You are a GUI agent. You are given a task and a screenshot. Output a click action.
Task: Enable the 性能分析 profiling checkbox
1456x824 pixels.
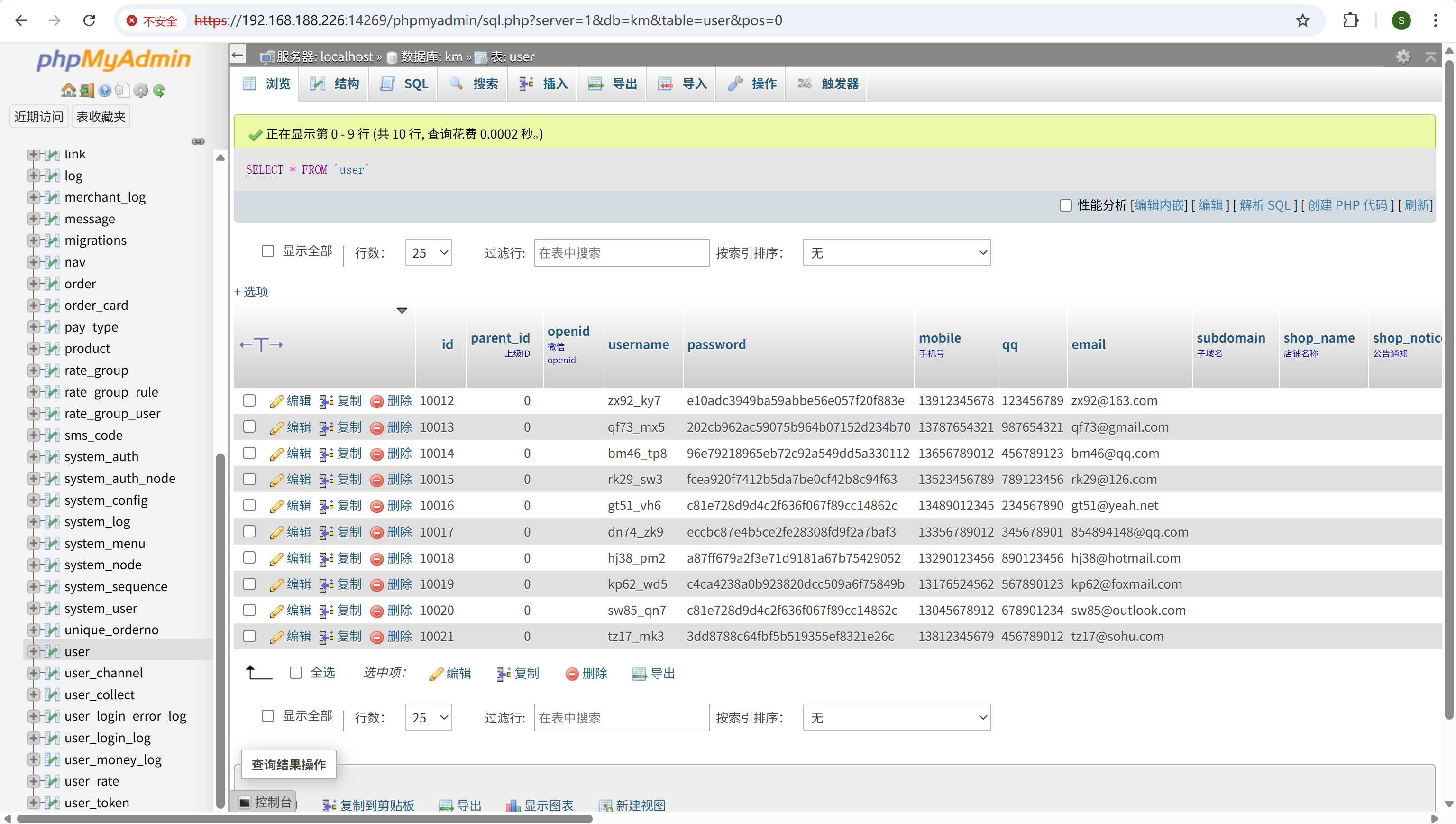point(1065,205)
